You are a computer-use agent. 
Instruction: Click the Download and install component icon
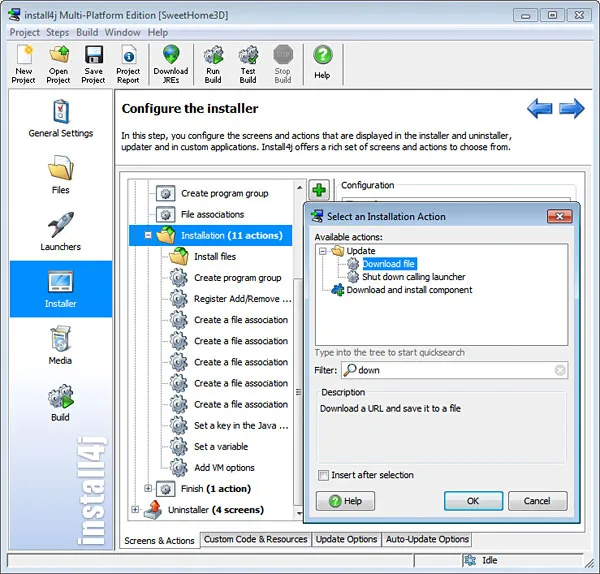338,290
